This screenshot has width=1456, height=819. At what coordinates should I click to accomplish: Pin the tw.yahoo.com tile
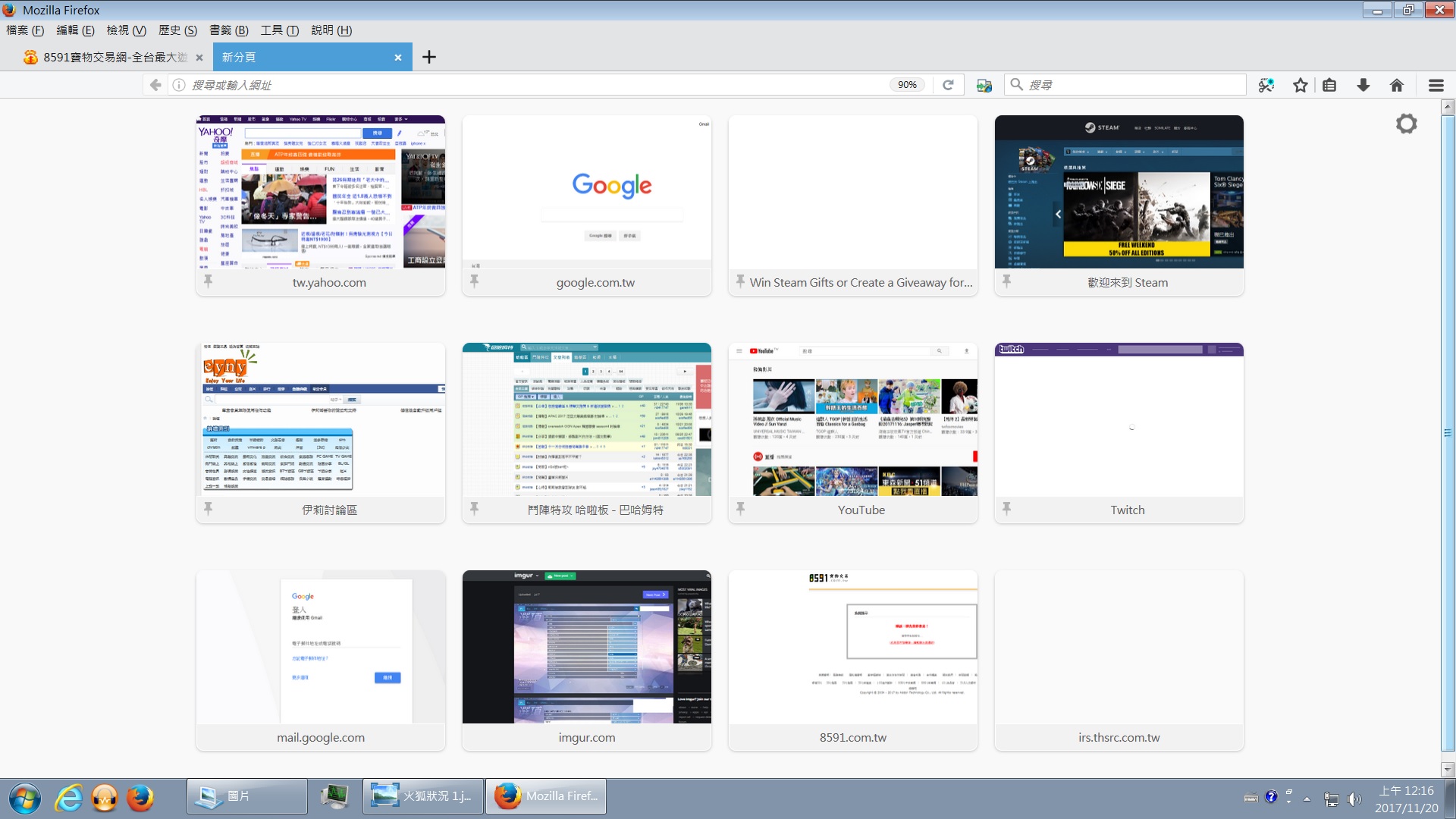(x=208, y=281)
